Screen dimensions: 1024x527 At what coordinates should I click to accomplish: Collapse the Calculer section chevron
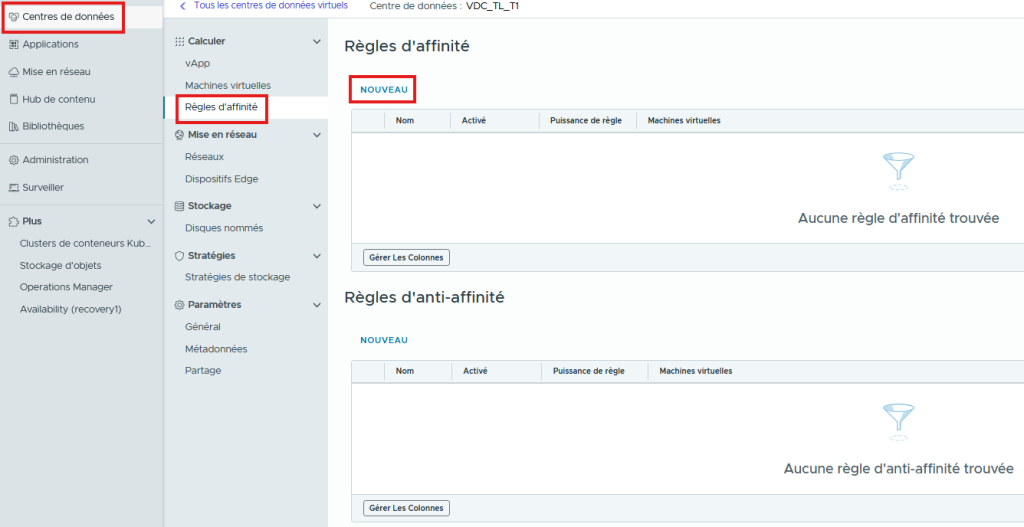[x=317, y=42]
